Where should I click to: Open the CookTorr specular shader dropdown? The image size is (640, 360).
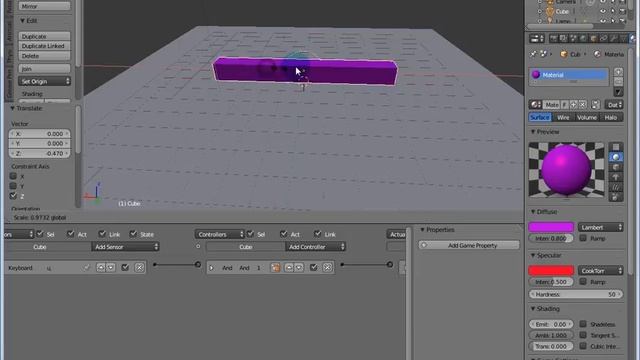point(600,270)
